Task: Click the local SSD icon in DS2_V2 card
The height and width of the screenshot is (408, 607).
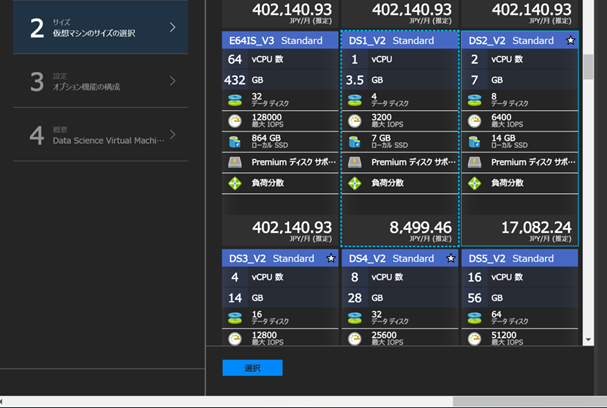Action: pos(474,142)
